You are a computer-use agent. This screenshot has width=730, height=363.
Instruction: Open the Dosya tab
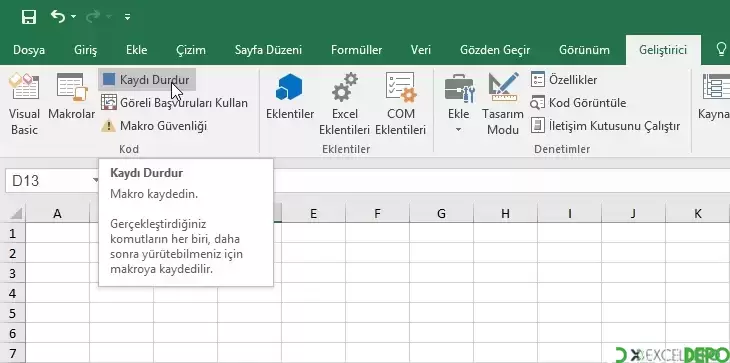pyautogui.click(x=29, y=50)
